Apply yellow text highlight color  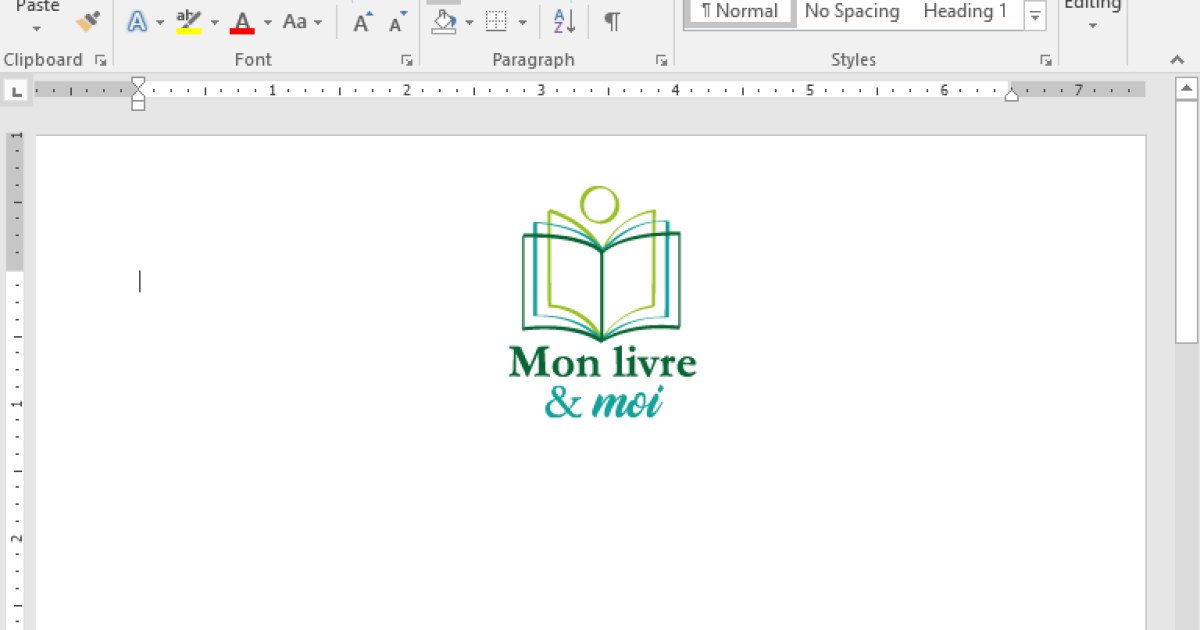188,21
